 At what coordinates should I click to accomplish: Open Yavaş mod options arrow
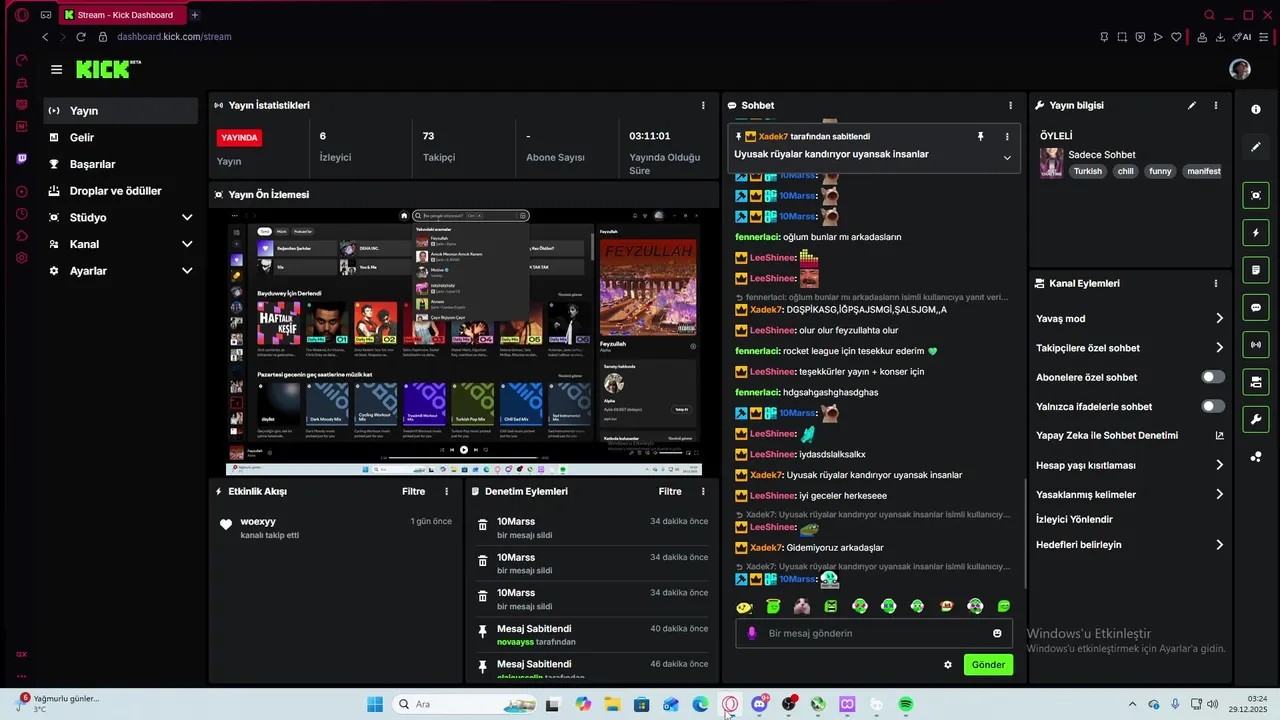1219,318
